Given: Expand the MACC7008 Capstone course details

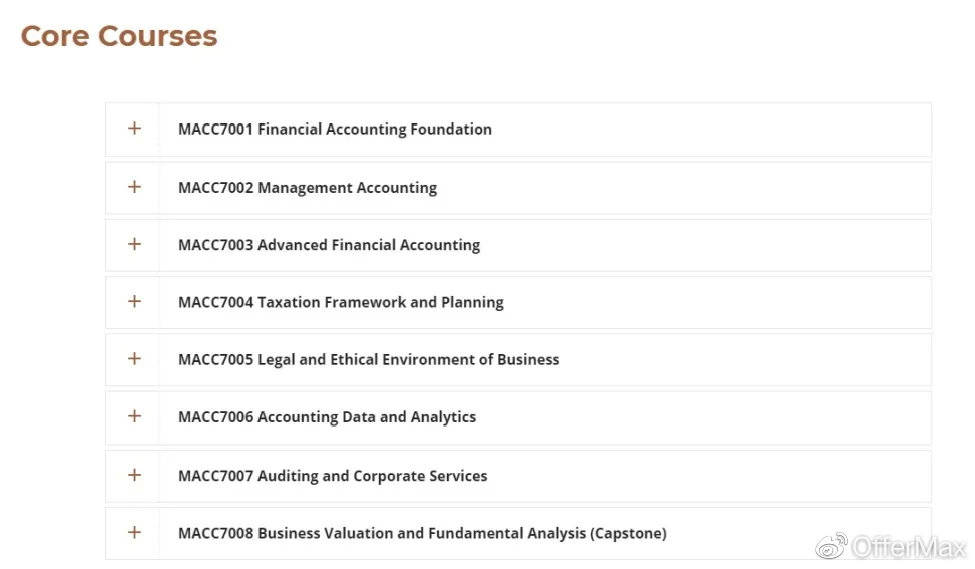Looking at the screenshot, I should 134,532.
